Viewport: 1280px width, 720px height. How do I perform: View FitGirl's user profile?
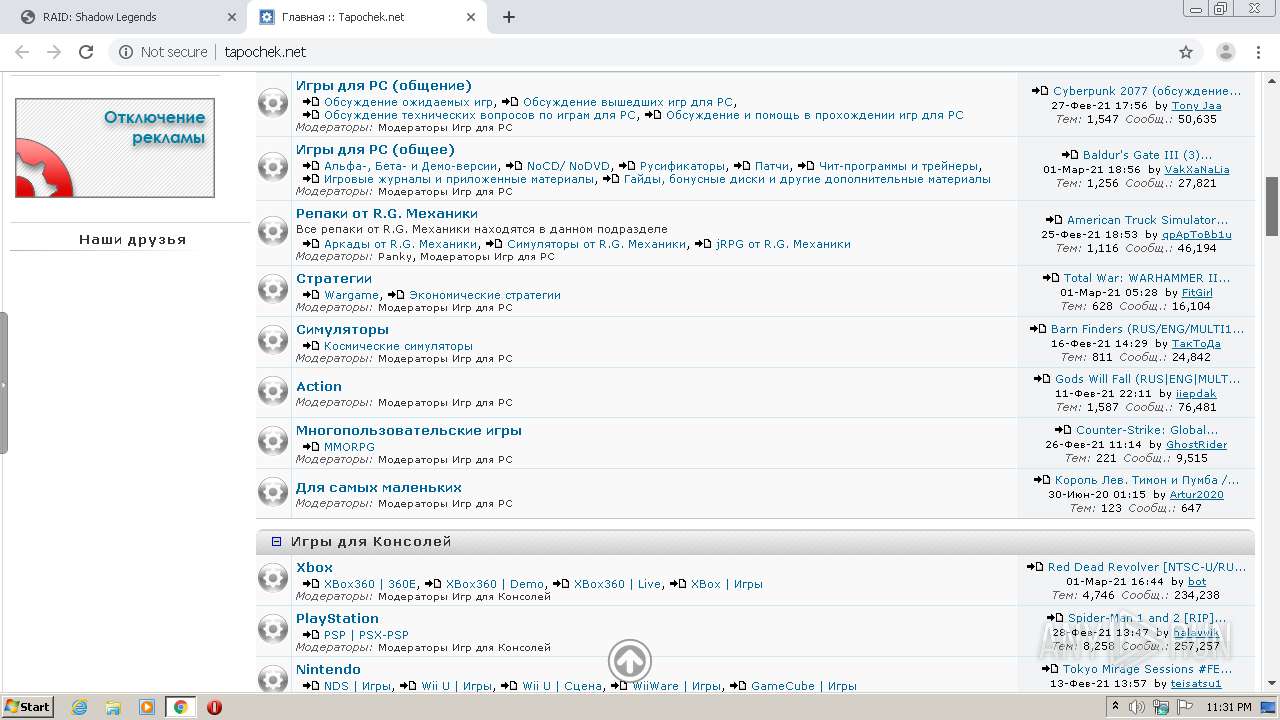[x=1197, y=293]
